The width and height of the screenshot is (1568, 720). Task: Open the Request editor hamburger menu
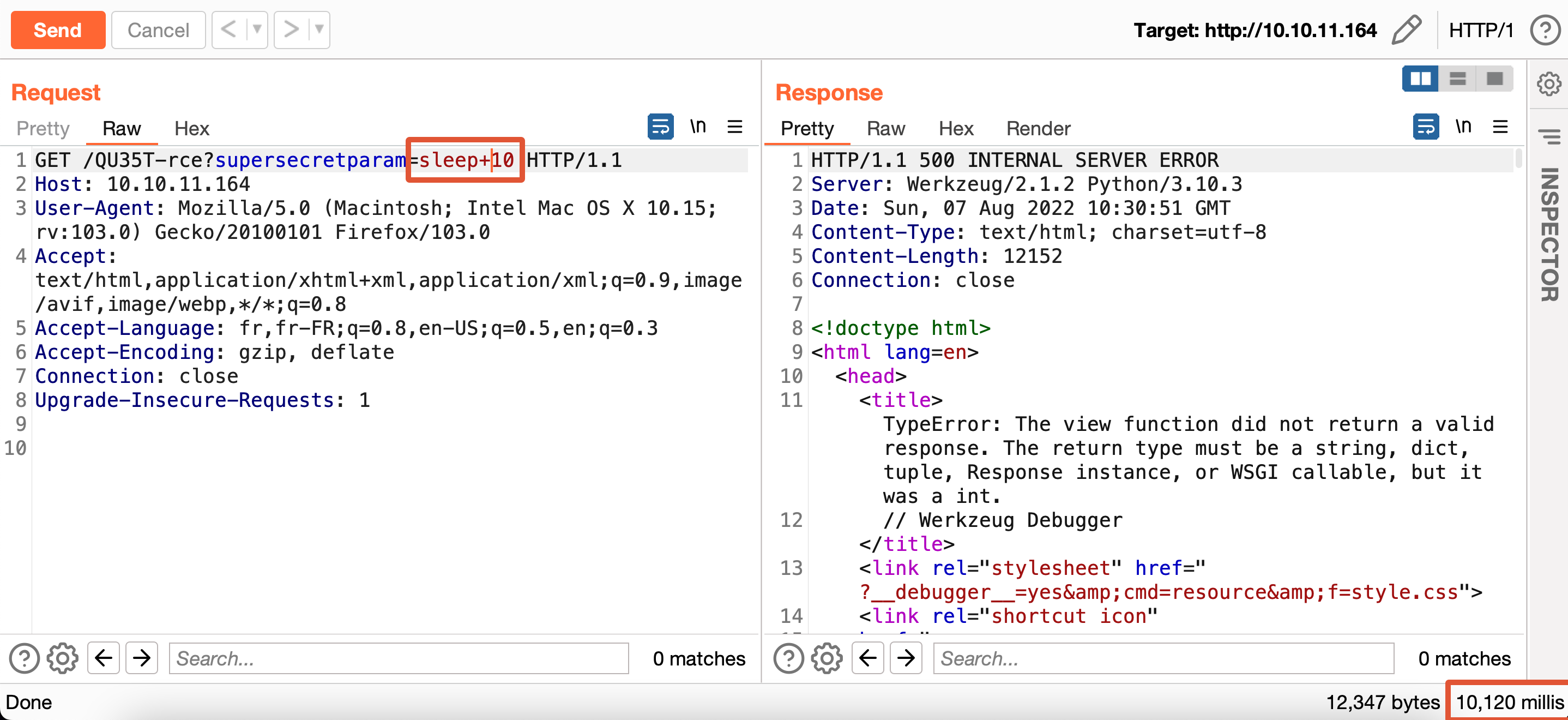click(735, 127)
